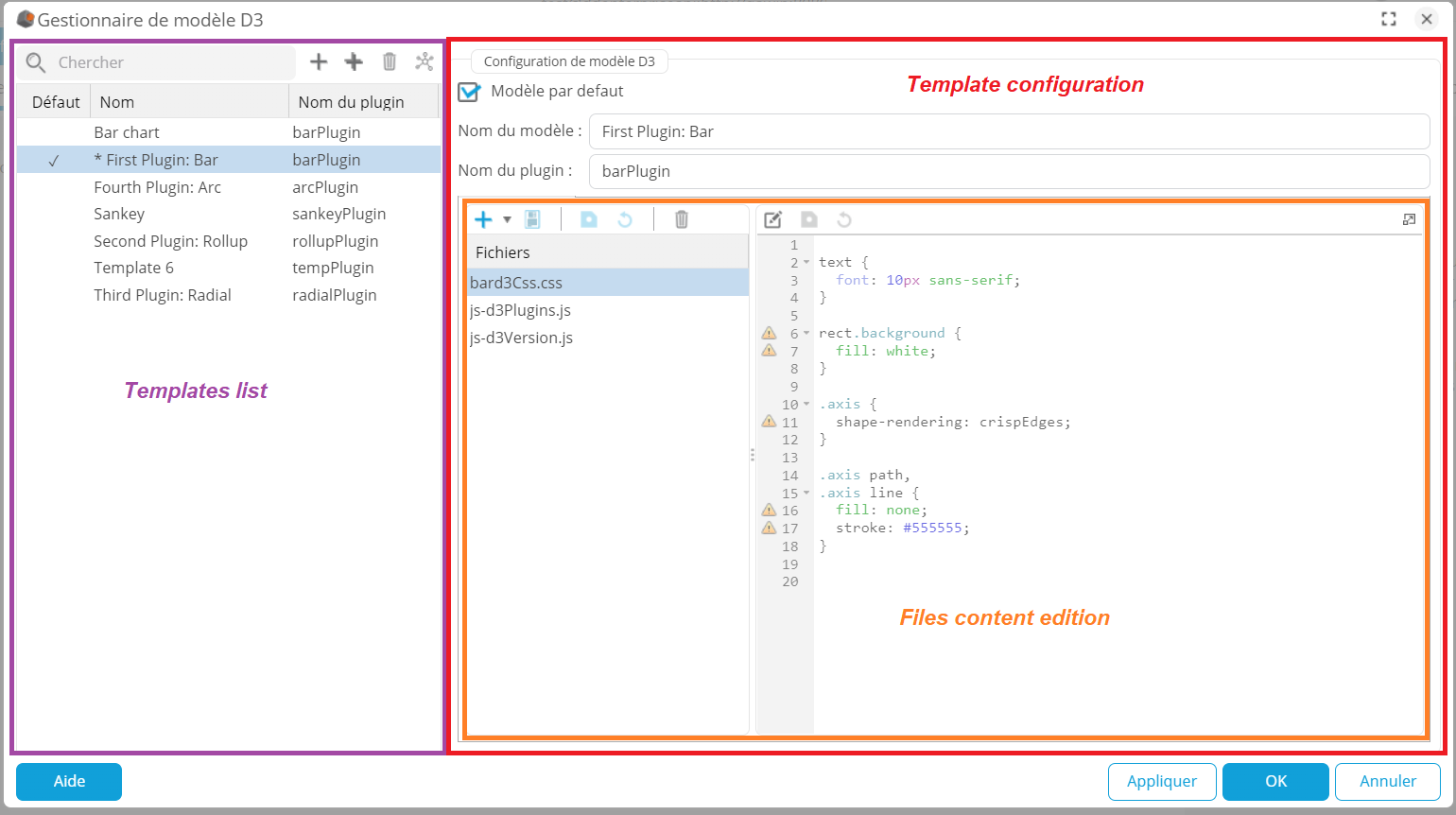Select the Bar chart template row
The image size is (1456, 815).
point(229,132)
